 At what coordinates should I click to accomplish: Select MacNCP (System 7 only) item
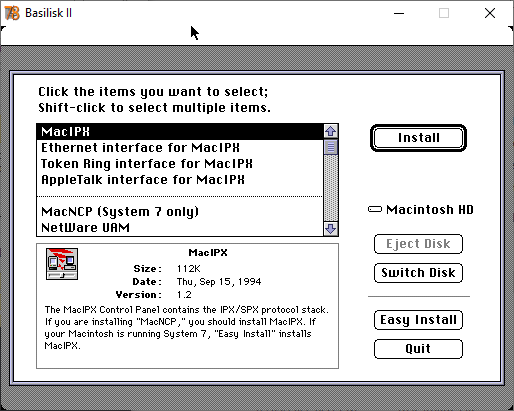point(180,212)
